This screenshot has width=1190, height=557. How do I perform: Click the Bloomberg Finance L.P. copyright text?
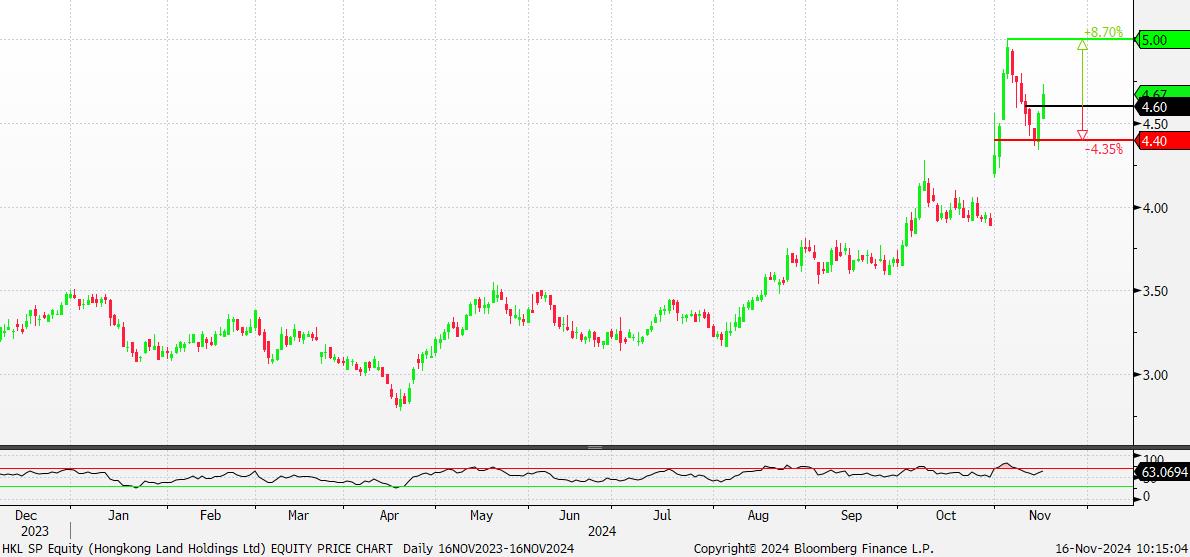(814, 548)
